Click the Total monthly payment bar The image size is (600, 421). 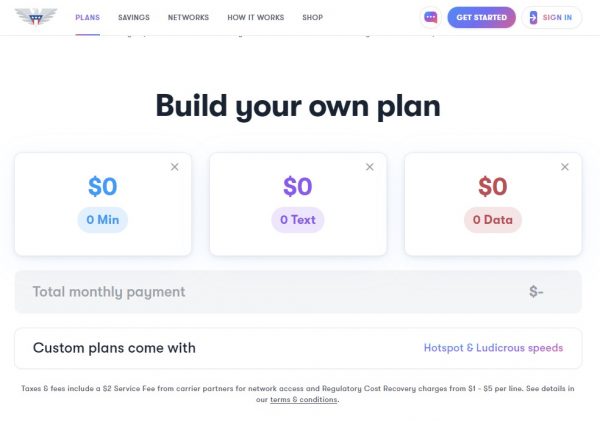coord(298,292)
